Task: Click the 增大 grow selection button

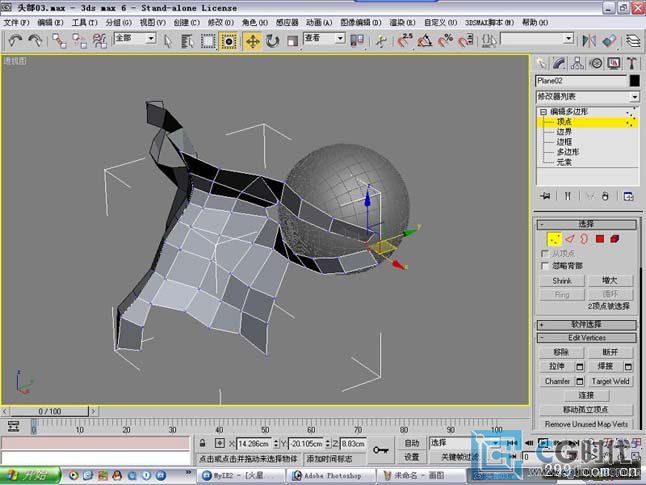Action: coord(610,281)
